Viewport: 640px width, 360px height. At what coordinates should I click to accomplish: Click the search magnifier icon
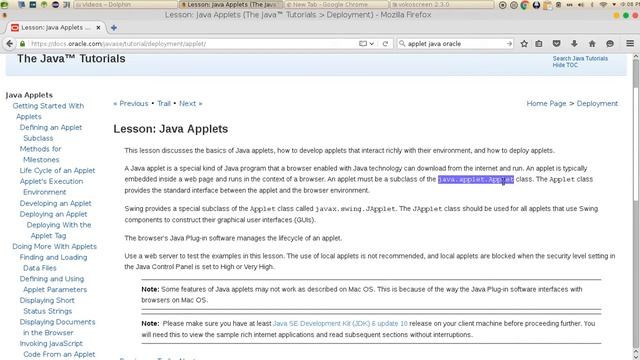402,43
